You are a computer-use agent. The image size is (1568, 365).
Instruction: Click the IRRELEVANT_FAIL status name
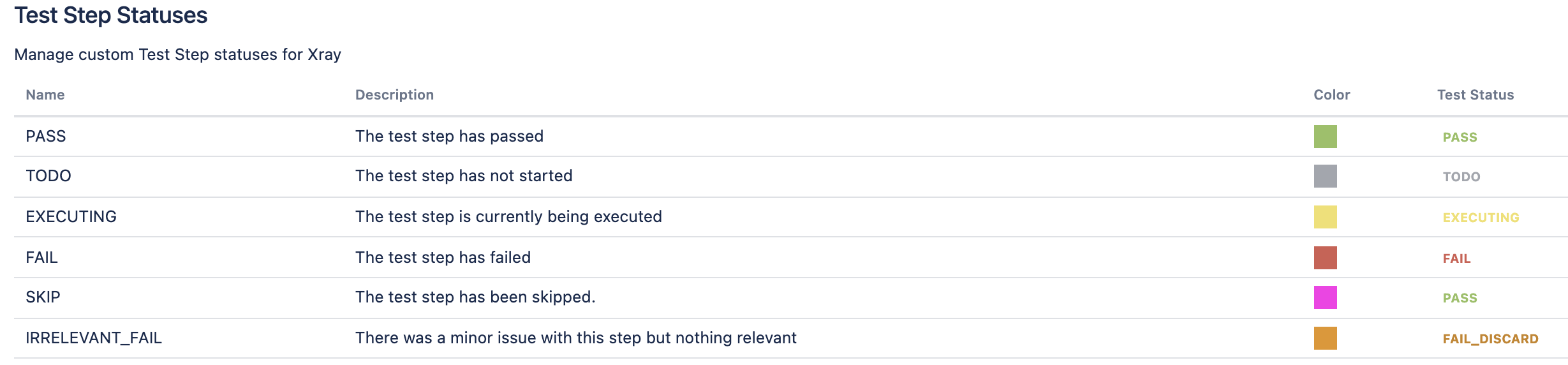click(94, 338)
